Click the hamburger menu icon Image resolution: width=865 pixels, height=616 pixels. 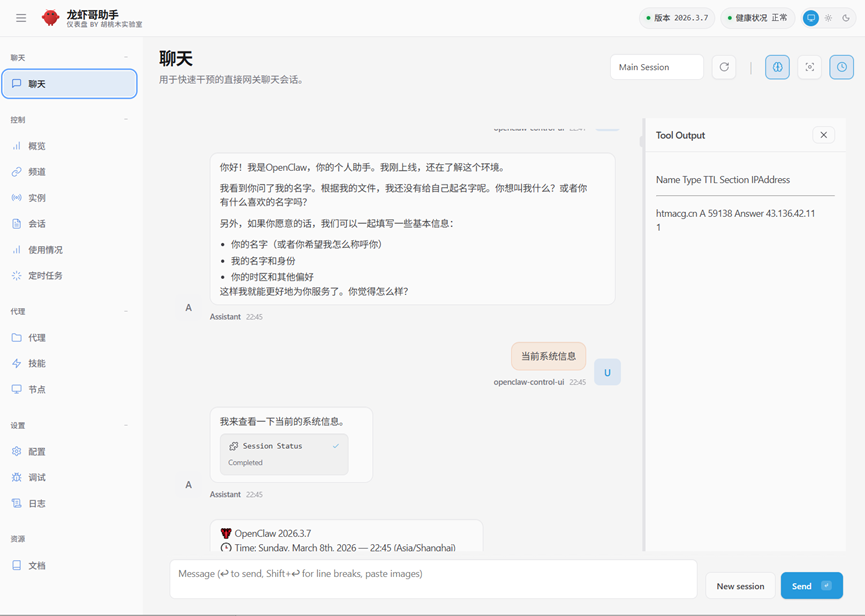point(21,18)
